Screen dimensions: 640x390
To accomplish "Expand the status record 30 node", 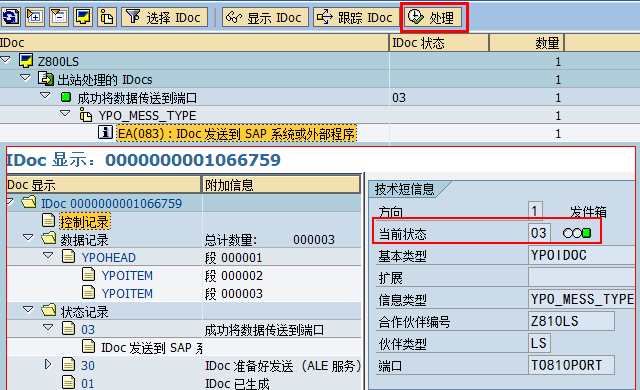I will click(48, 364).
